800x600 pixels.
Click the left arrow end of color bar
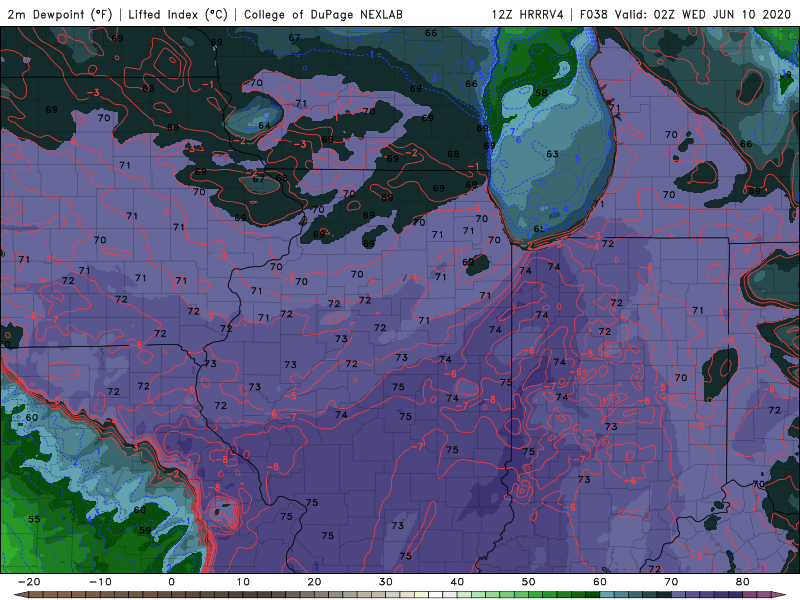(20, 595)
